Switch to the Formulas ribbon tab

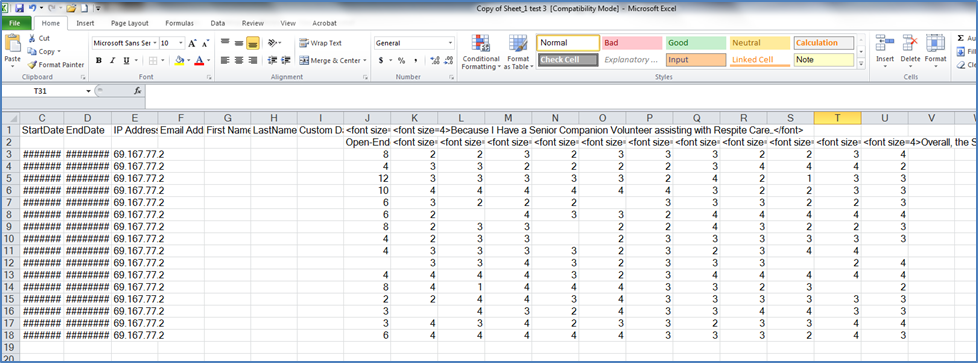pyautogui.click(x=179, y=23)
